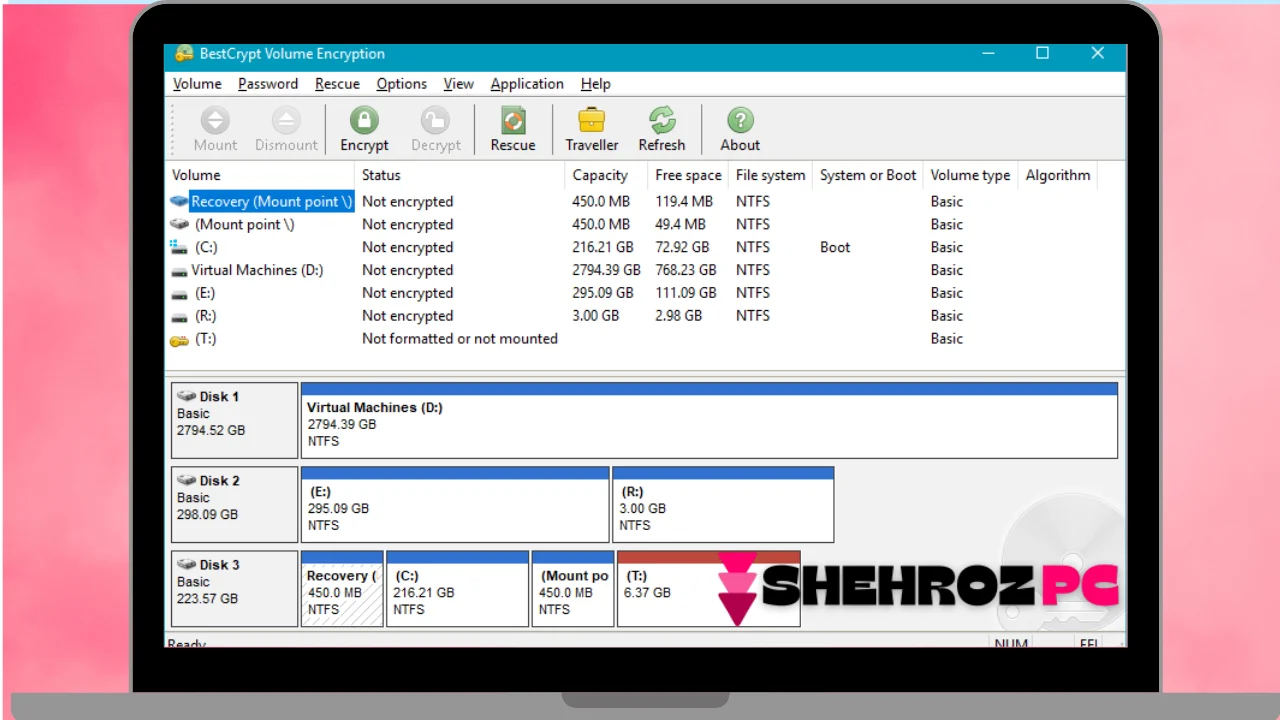Open the Rescue menu

click(x=337, y=84)
